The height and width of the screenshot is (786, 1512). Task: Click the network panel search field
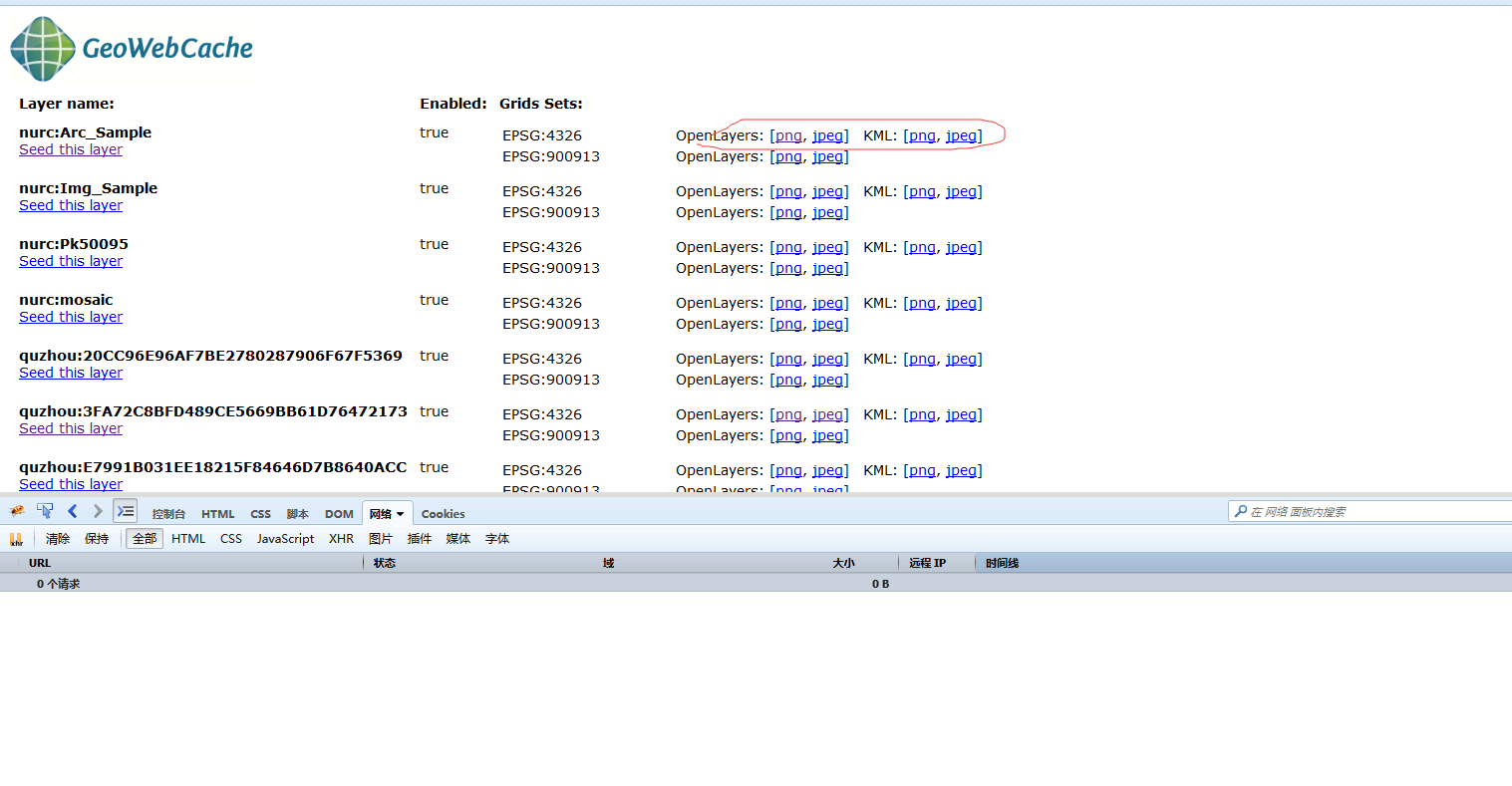click(x=1375, y=511)
